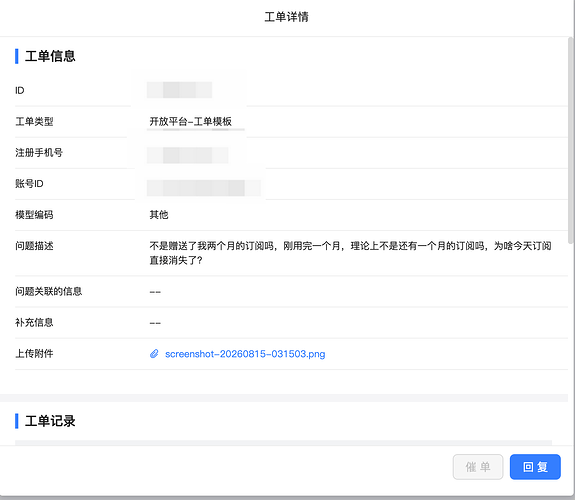Select the 工单信息 section heading
575x500 pixels.
click(50, 56)
